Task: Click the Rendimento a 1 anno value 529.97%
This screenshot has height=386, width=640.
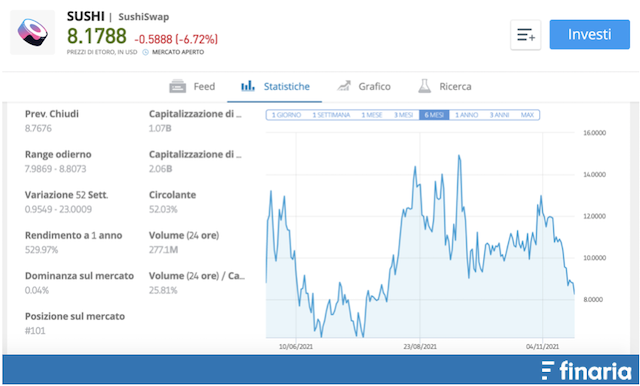Action: click(41, 250)
